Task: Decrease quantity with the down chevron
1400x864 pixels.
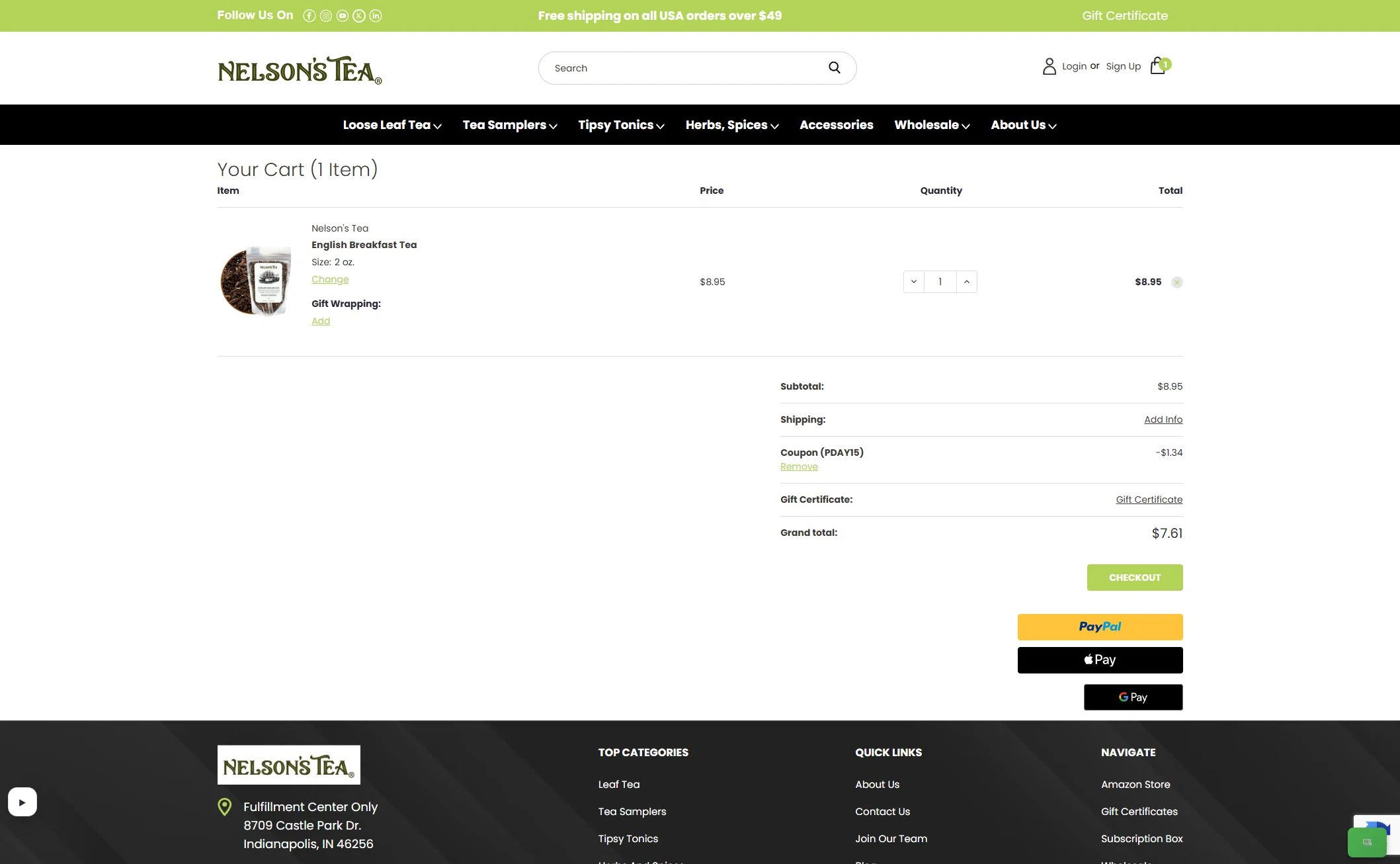Action: coord(914,282)
